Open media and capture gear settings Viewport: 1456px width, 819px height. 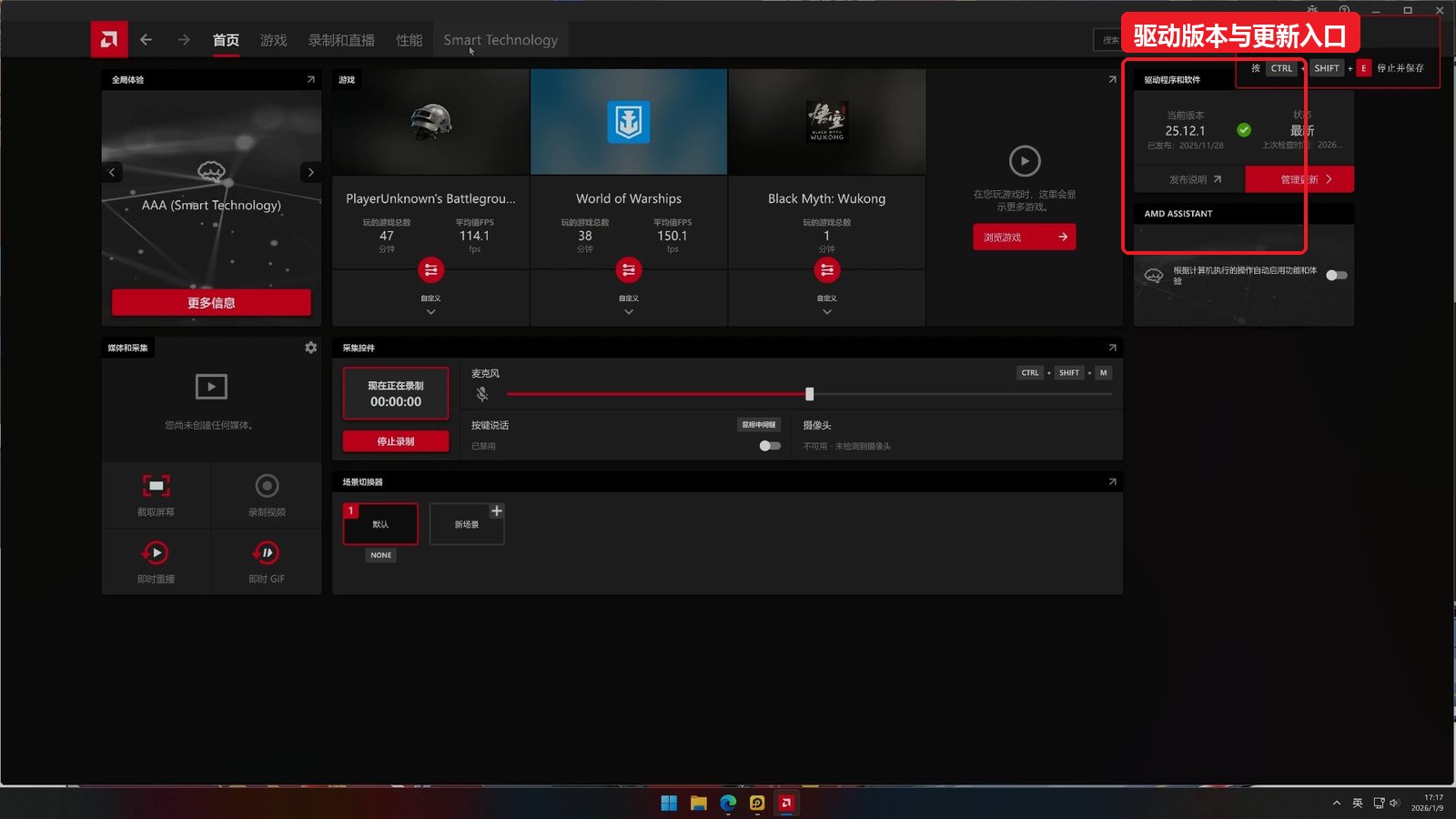coord(311,348)
